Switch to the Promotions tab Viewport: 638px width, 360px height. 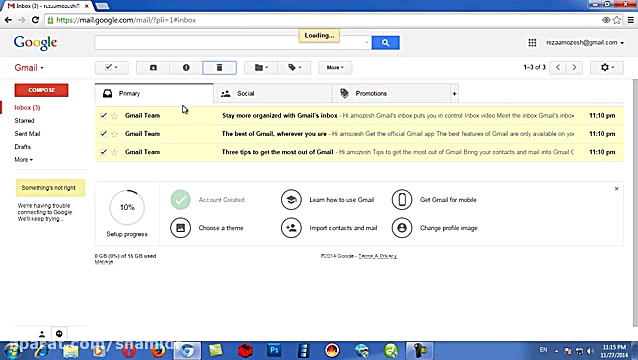[391, 94]
